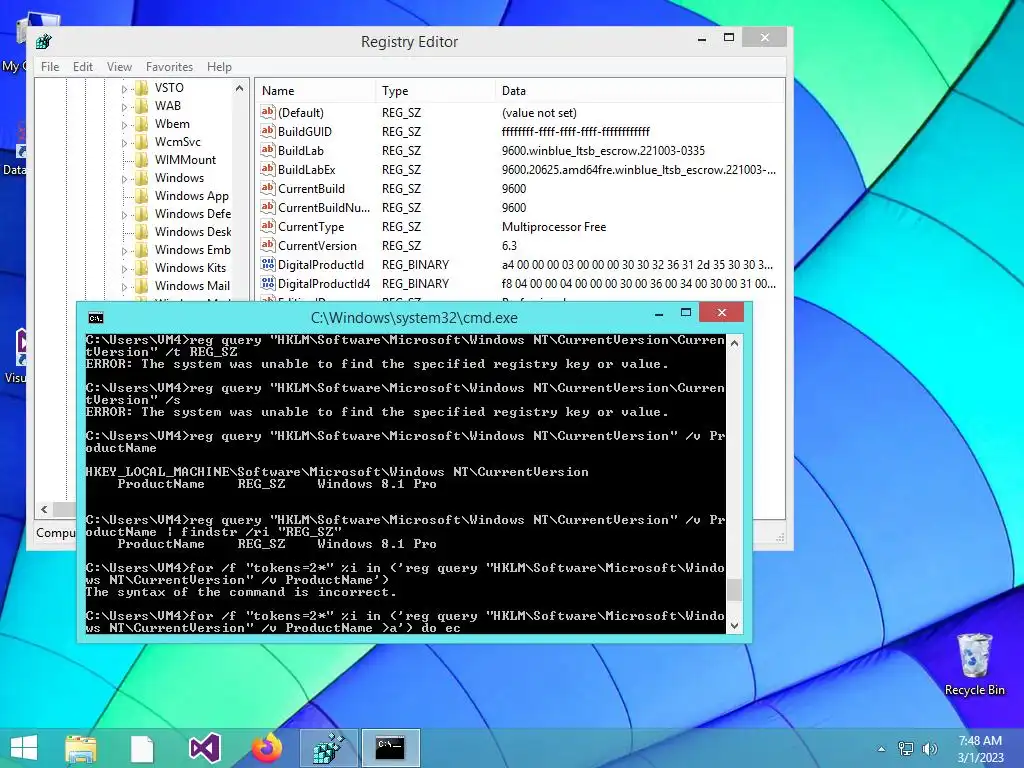Open the Favorites menu
The image size is (1024, 768).
point(169,67)
